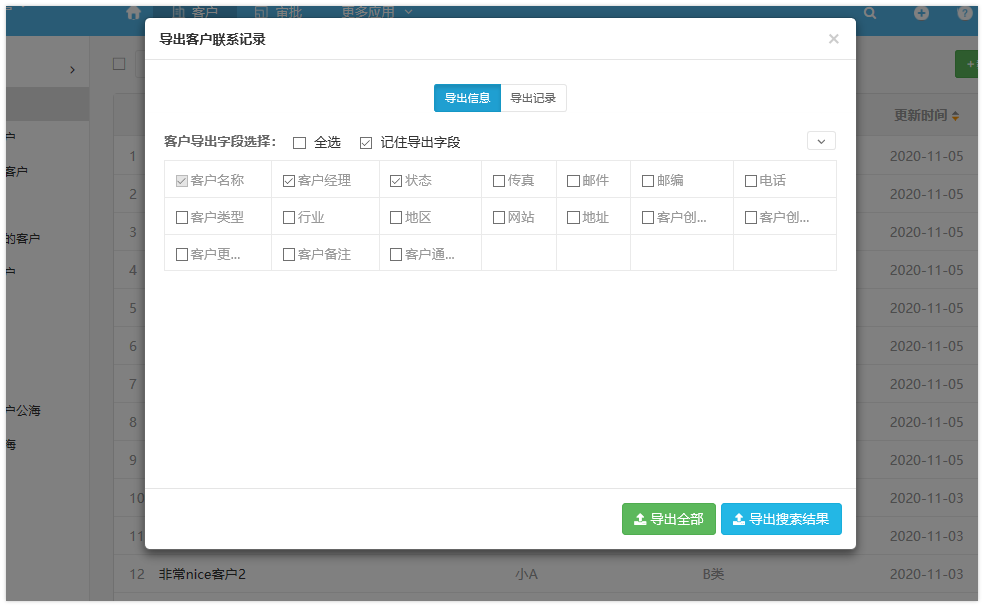
Task: Expand the sidebar chevron arrow
Action: (x=72, y=70)
